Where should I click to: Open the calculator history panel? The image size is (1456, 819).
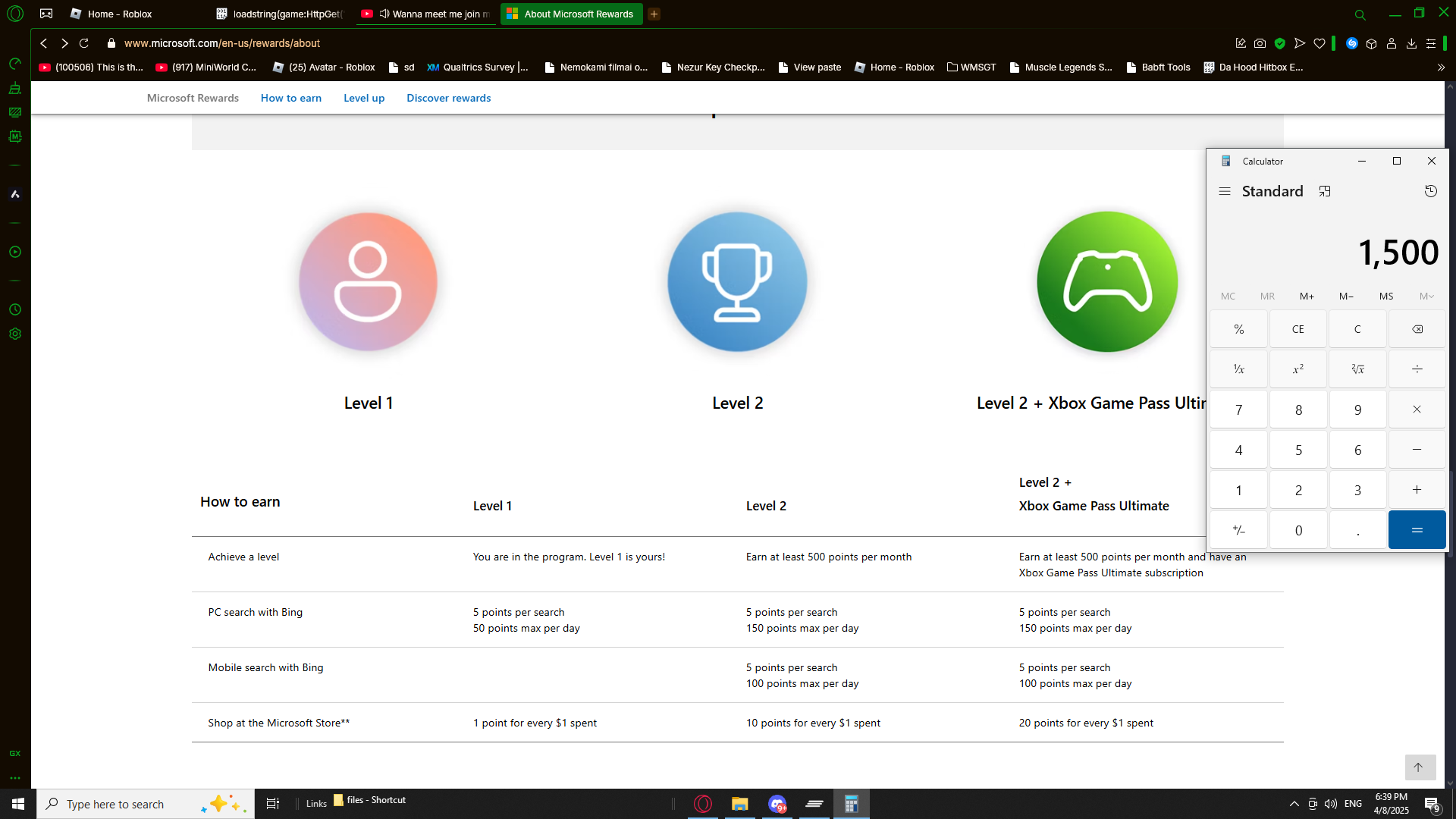1430,191
